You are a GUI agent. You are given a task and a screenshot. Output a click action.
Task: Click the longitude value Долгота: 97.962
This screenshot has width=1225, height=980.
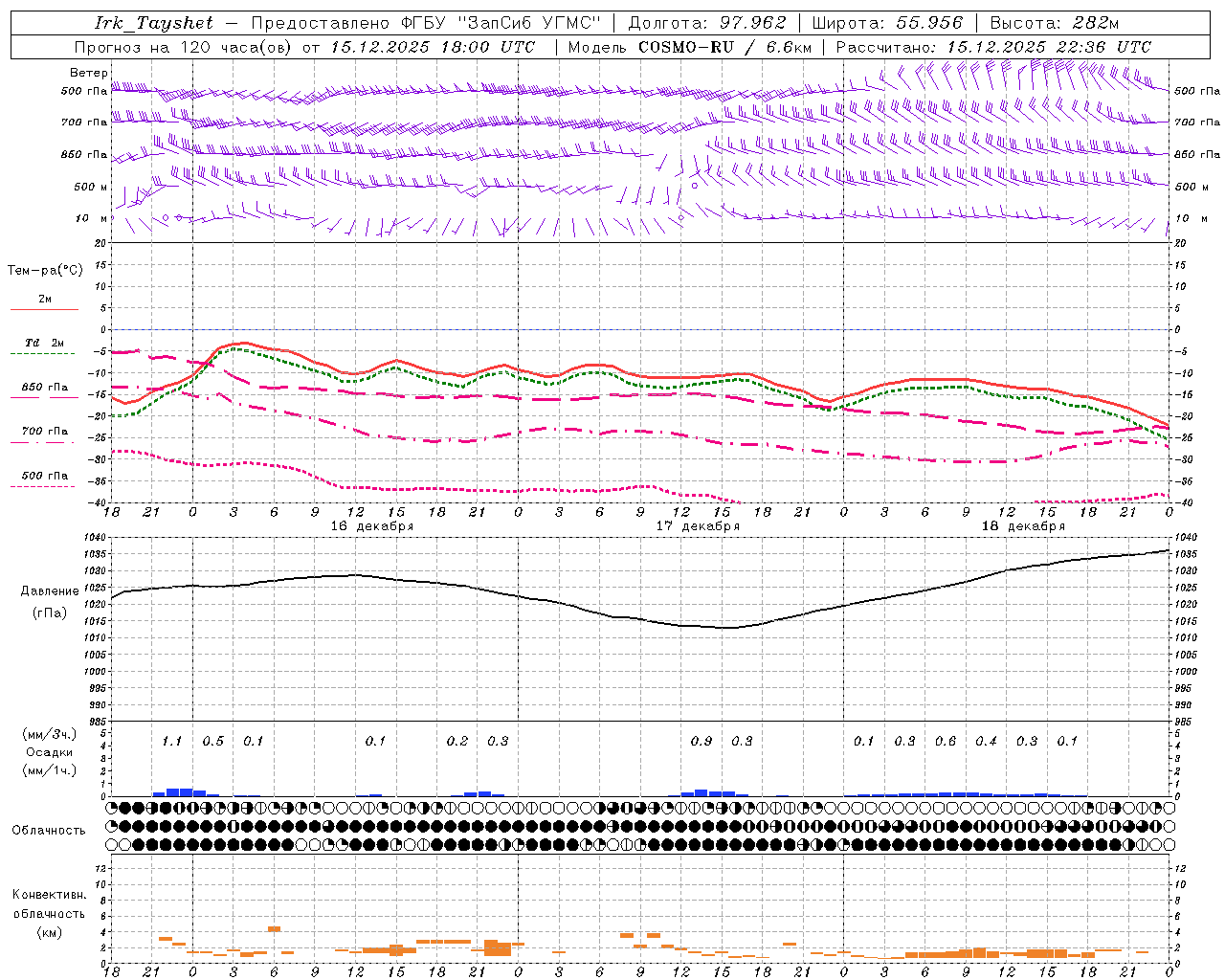click(x=706, y=23)
